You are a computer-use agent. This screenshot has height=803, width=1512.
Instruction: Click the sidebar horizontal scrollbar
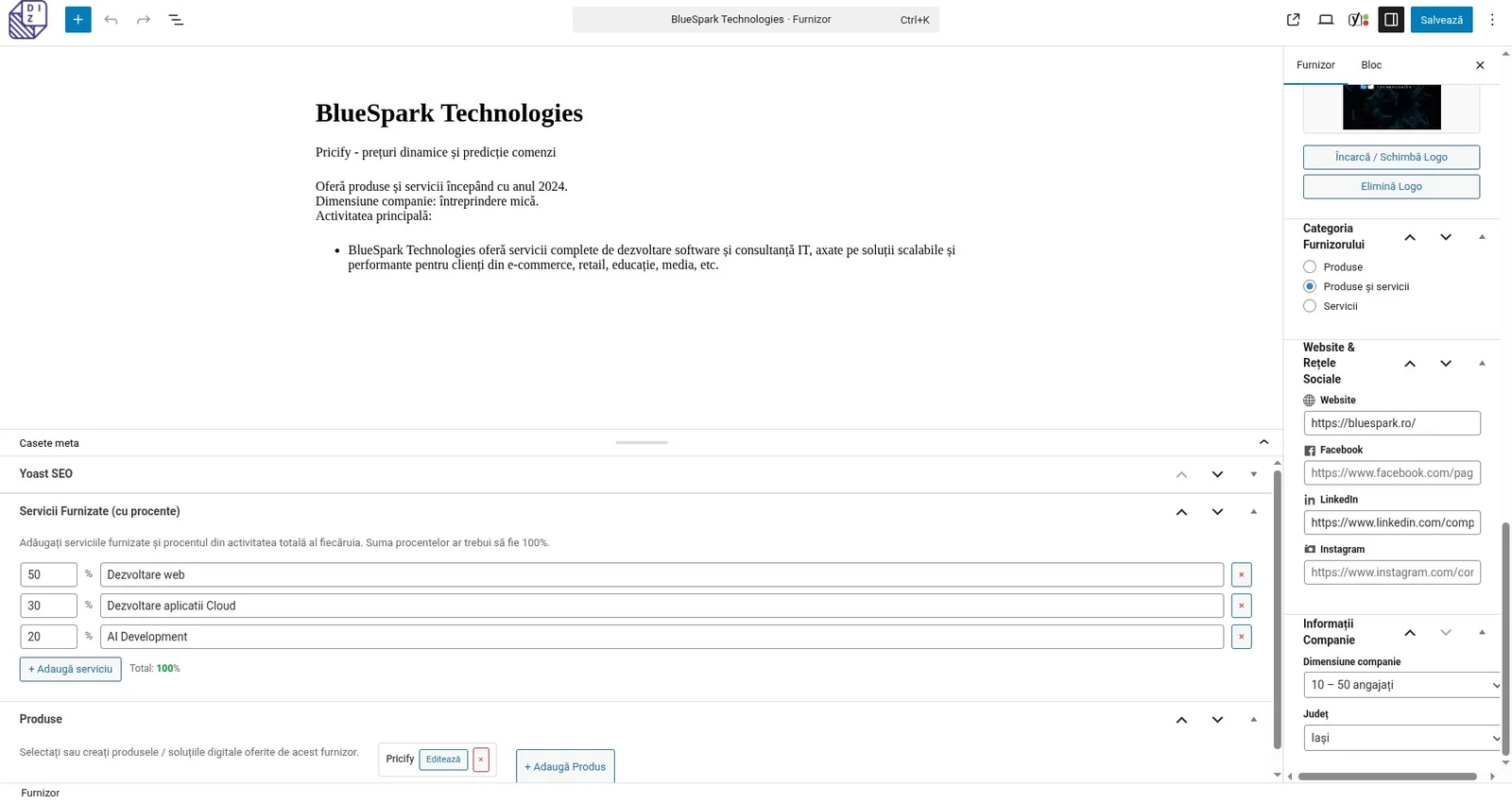(1387, 777)
